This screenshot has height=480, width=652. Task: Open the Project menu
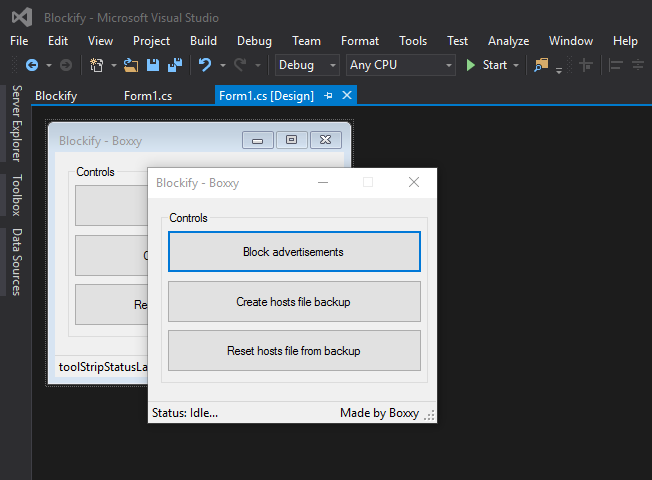(x=151, y=41)
